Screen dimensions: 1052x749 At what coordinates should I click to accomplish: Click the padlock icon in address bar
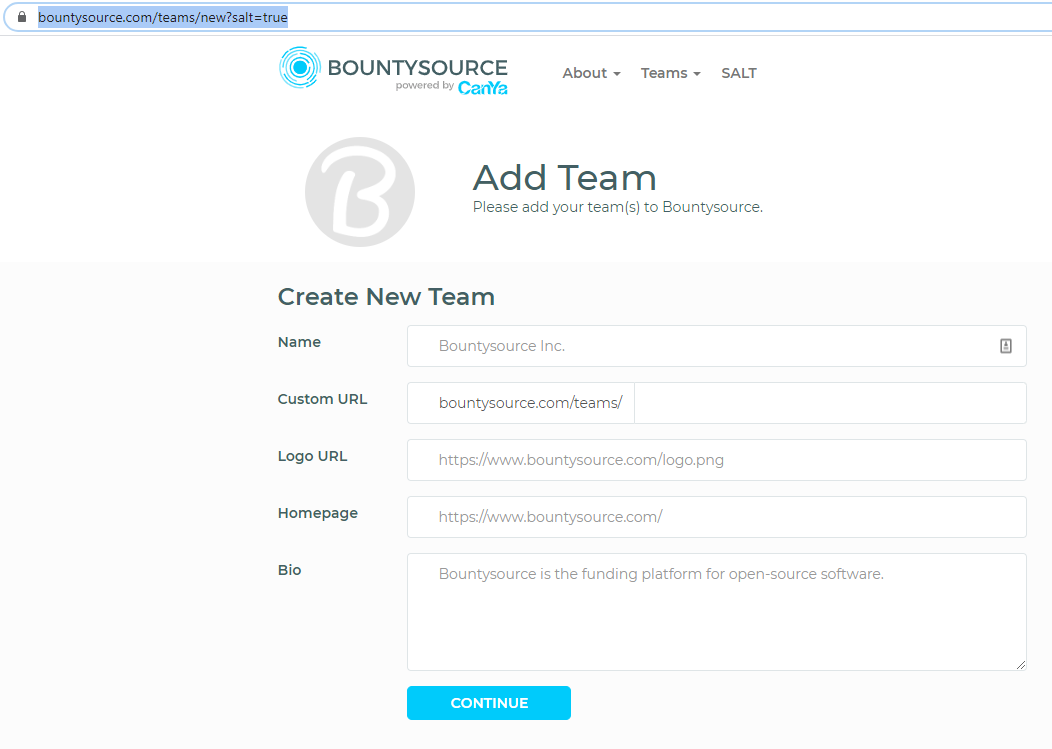click(22, 17)
